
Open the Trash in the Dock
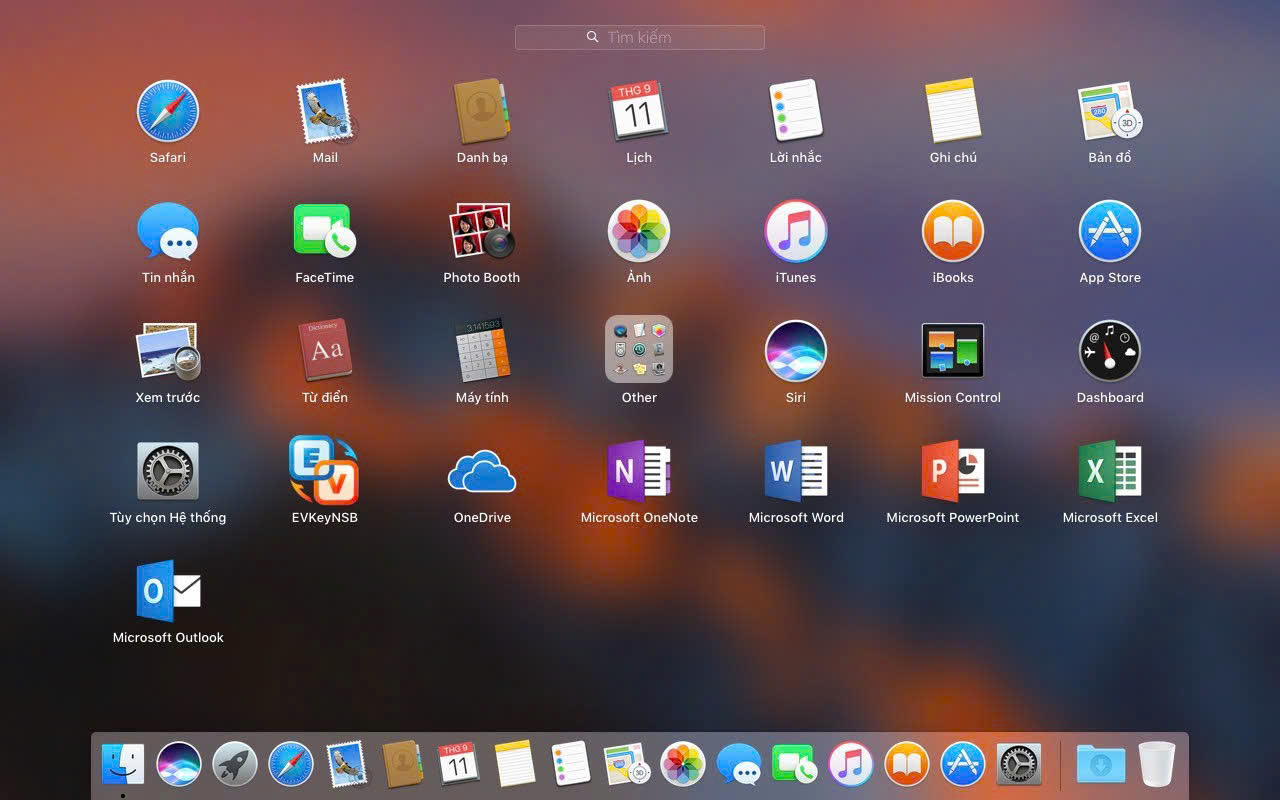pyautogui.click(x=1156, y=765)
